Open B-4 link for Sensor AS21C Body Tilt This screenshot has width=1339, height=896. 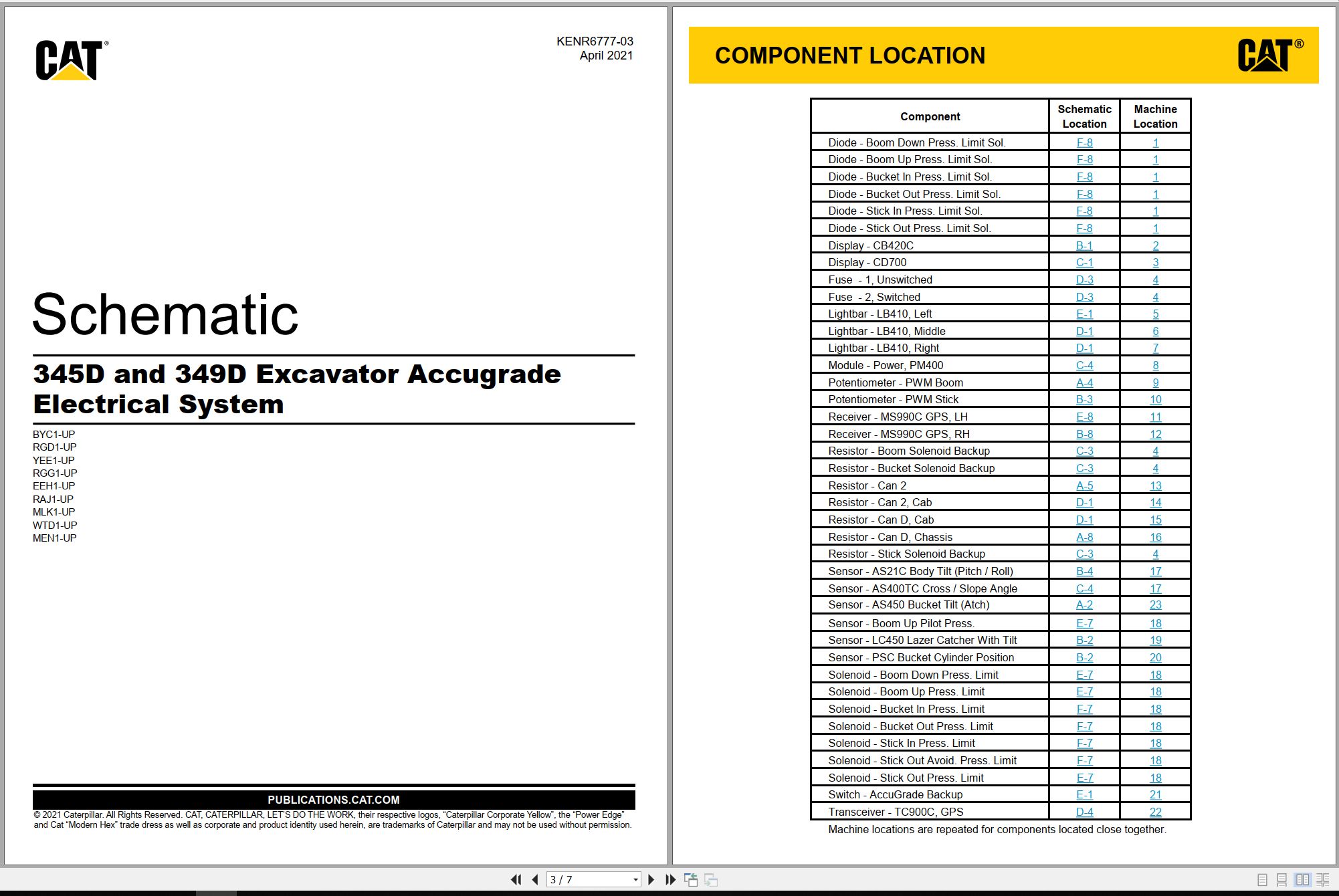[1084, 571]
